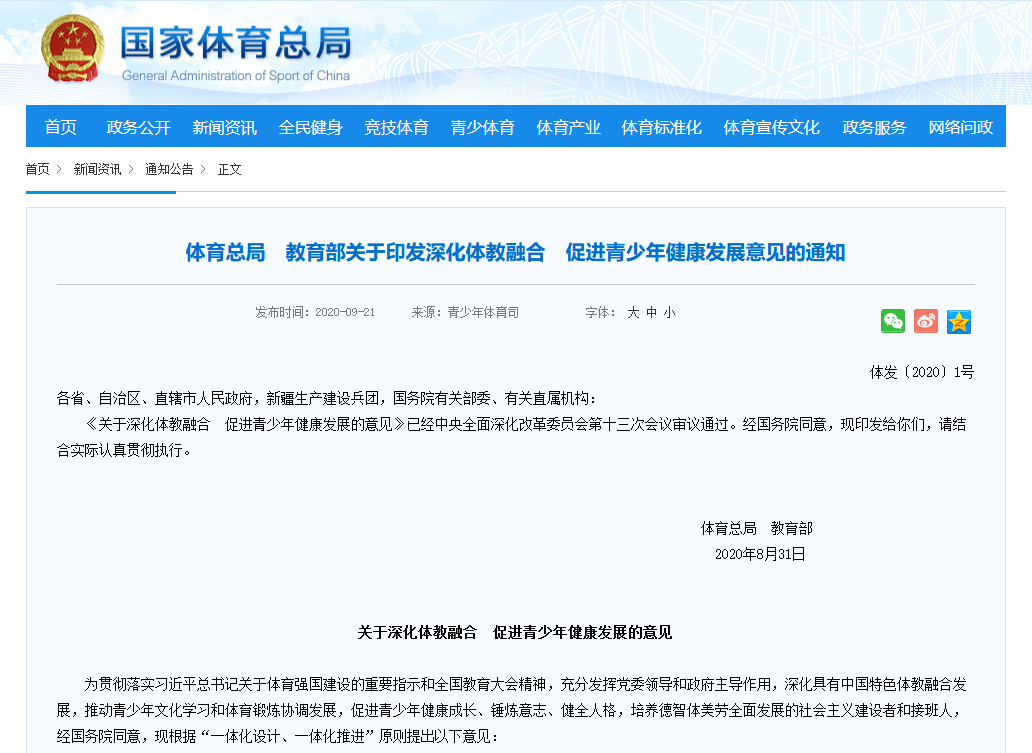Set font size to 小
This screenshot has width=1032, height=753.
[669, 312]
